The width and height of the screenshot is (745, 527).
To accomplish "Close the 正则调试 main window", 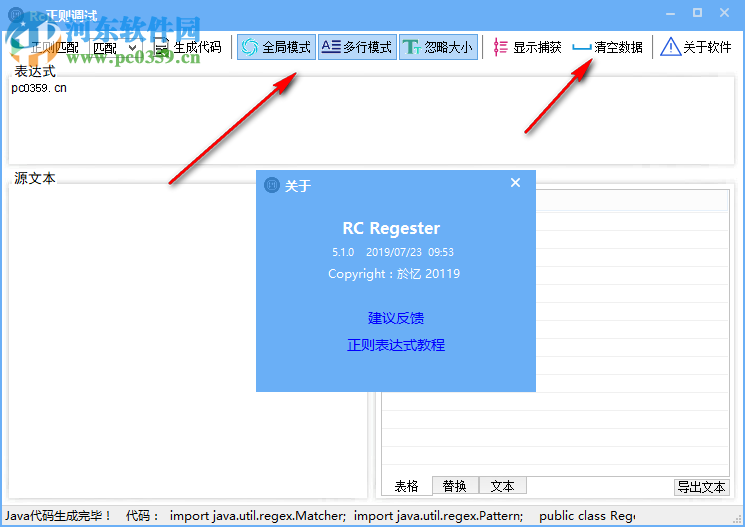I will [x=725, y=13].
